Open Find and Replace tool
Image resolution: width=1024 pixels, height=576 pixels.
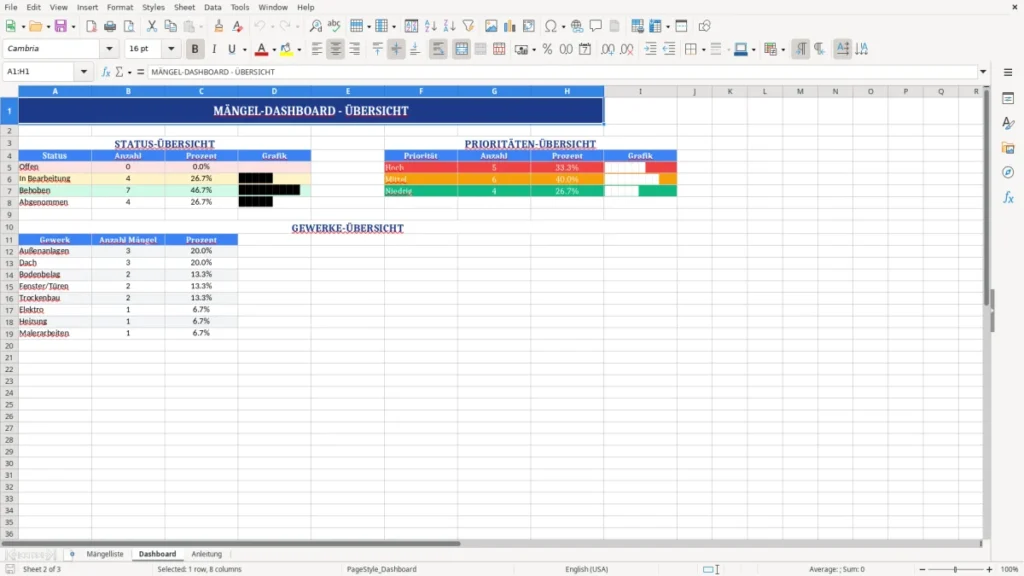click(x=315, y=26)
